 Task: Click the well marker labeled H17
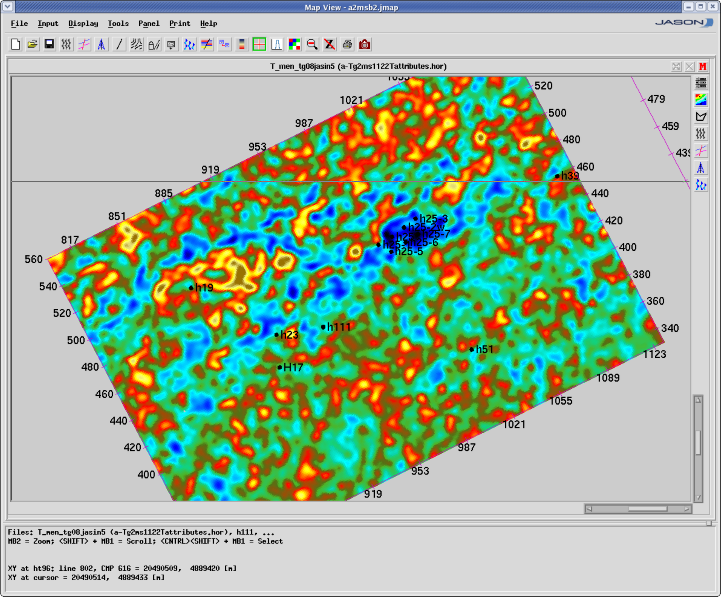click(280, 368)
